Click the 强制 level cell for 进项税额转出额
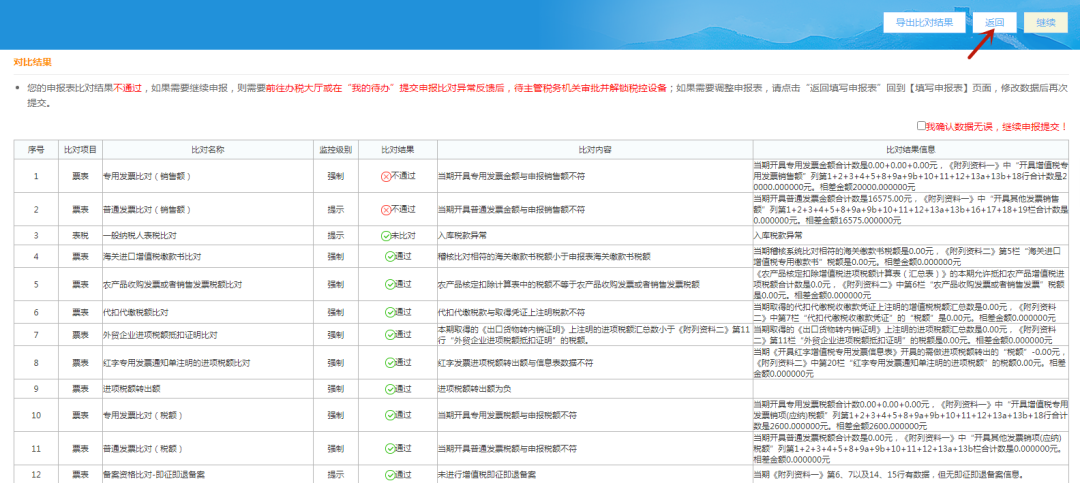This screenshot has height=483, width=1080. (335, 389)
